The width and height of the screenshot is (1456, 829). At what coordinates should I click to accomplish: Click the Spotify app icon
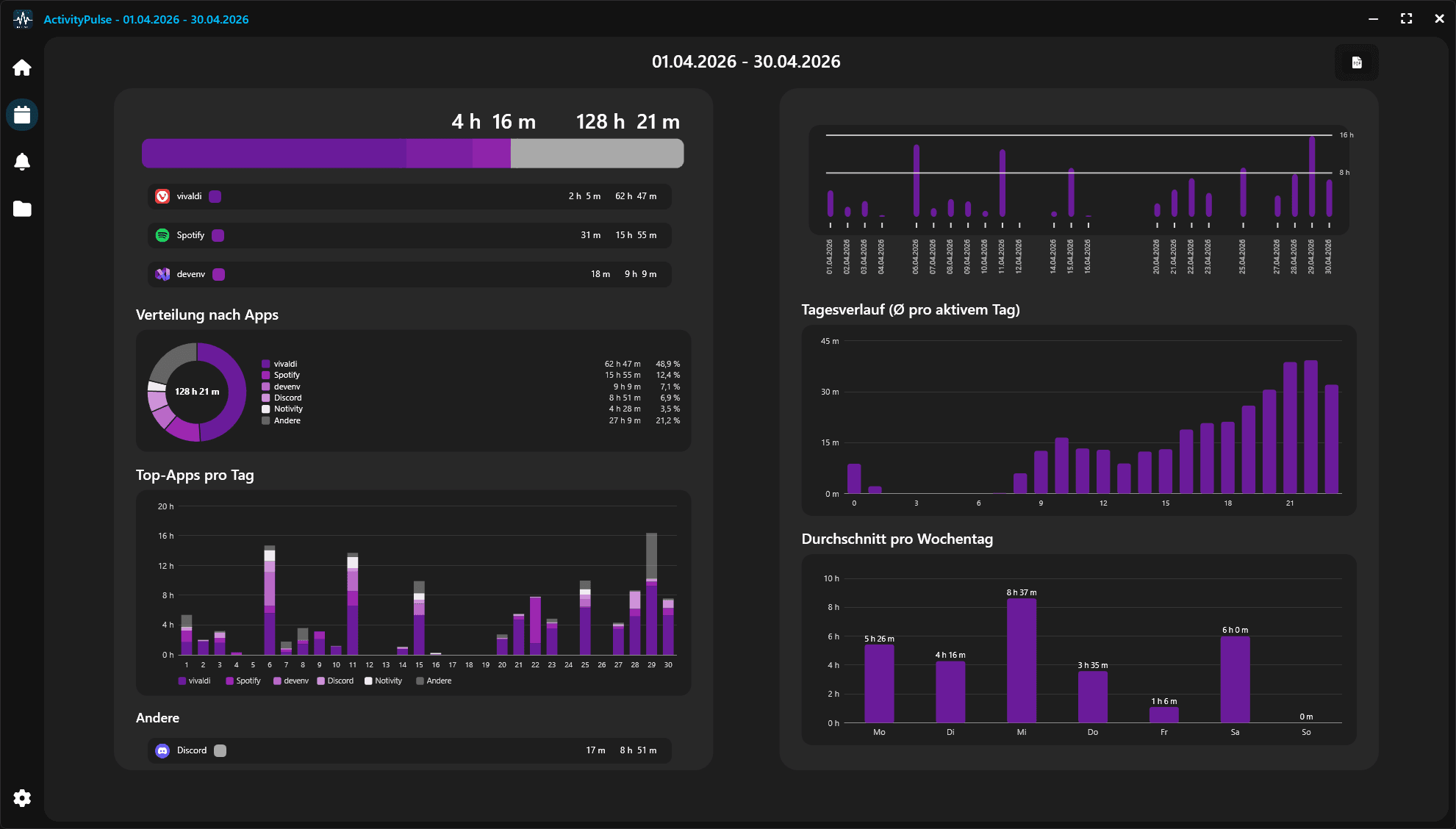click(162, 235)
